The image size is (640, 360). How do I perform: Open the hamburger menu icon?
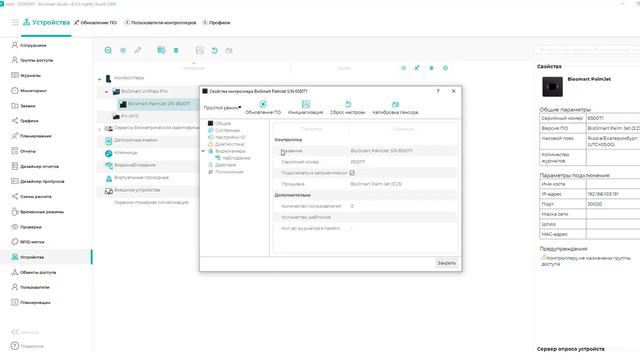tap(15, 22)
